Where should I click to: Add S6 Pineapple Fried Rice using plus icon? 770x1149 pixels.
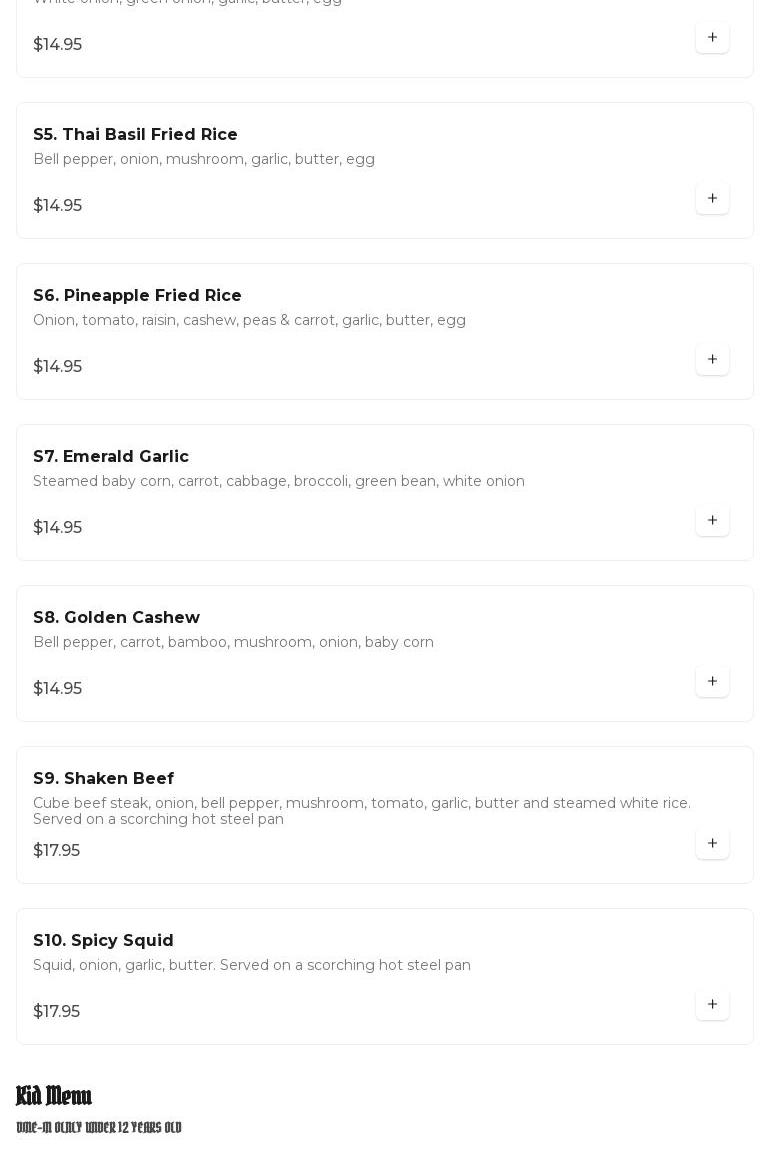(712, 359)
